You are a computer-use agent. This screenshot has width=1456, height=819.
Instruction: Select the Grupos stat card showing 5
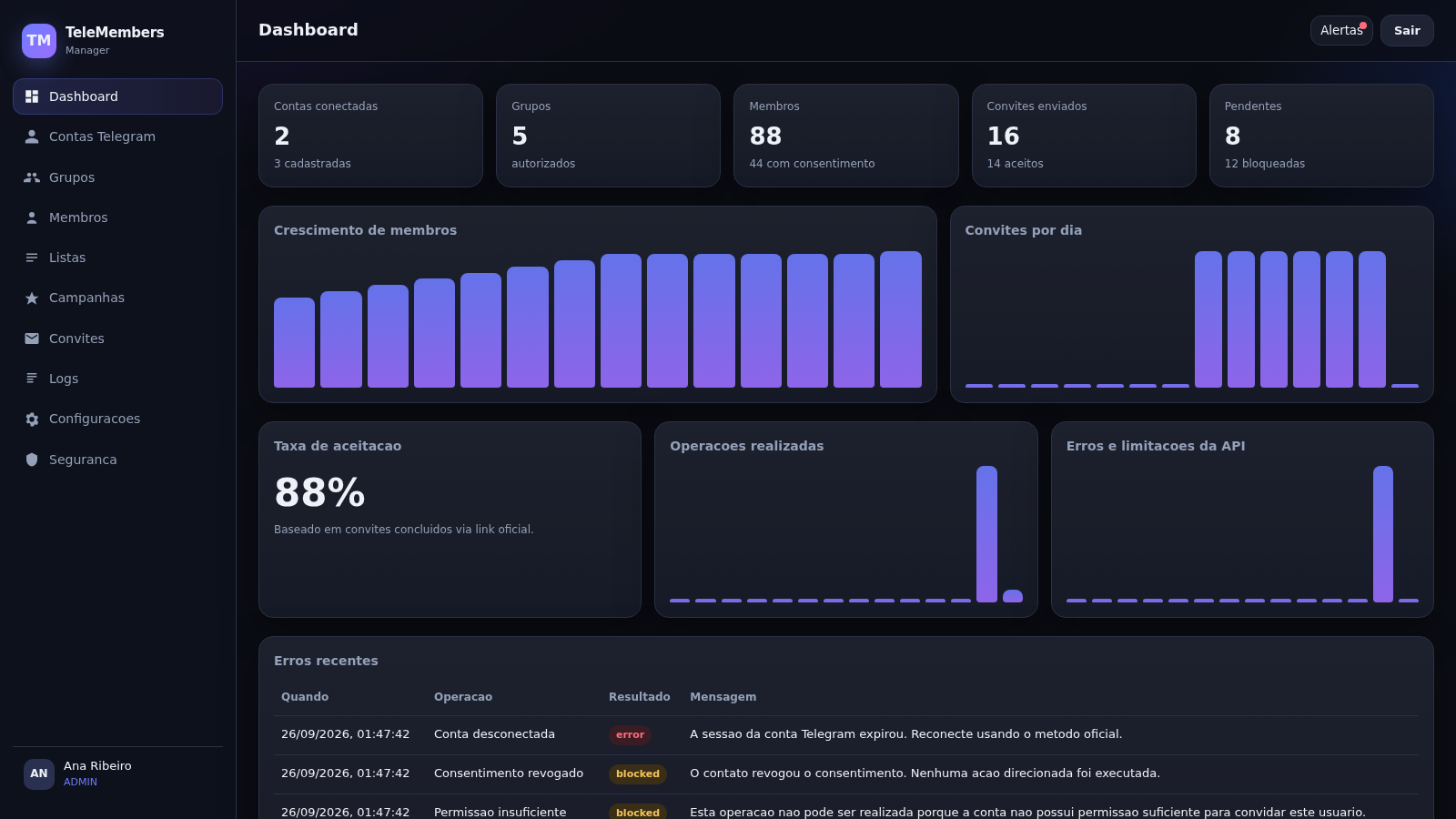pyautogui.click(x=608, y=136)
